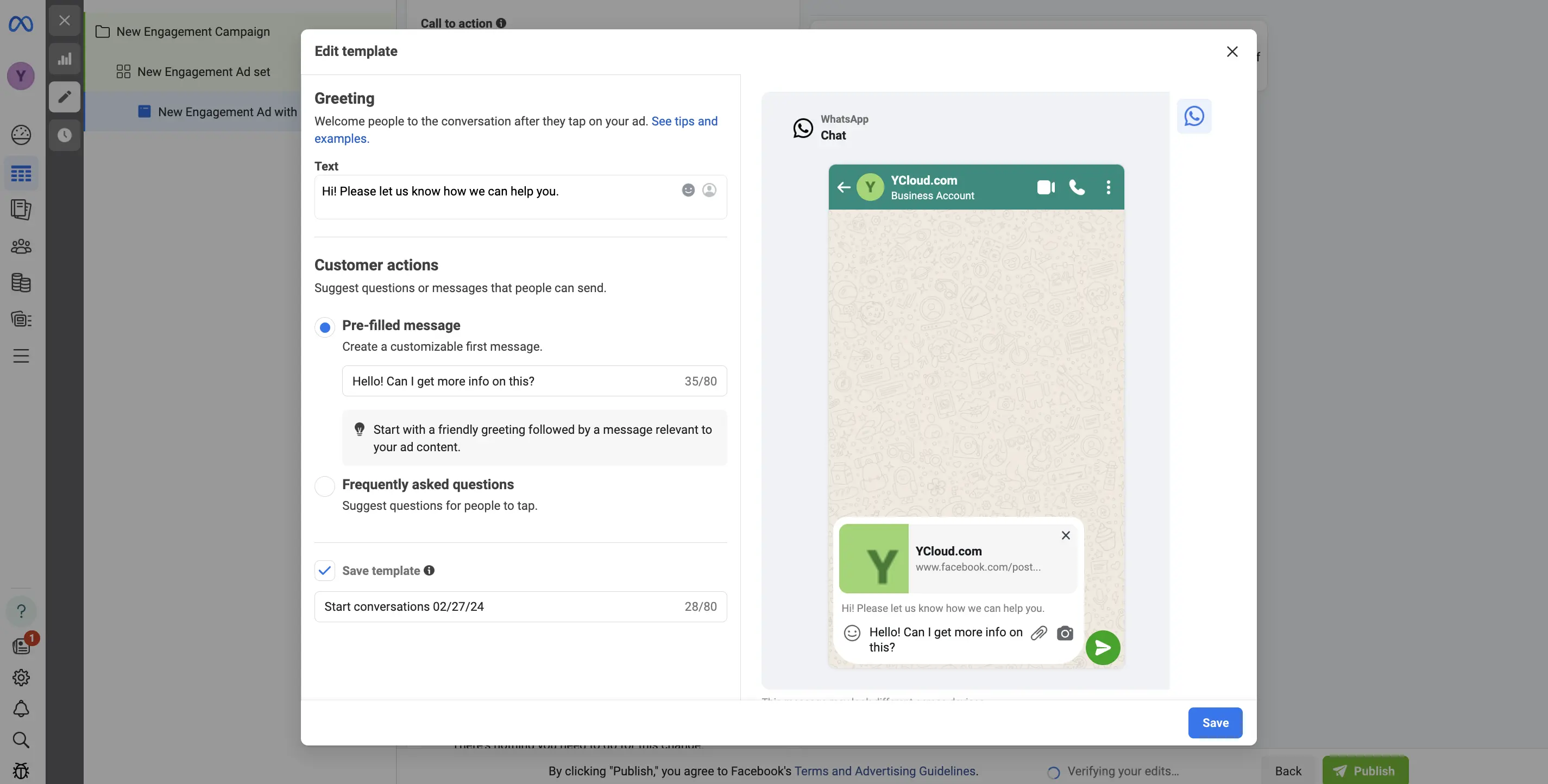The height and width of the screenshot is (784, 1548).
Task: Click the camera icon in chat preview
Action: pyautogui.click(x=1065, y=633)
